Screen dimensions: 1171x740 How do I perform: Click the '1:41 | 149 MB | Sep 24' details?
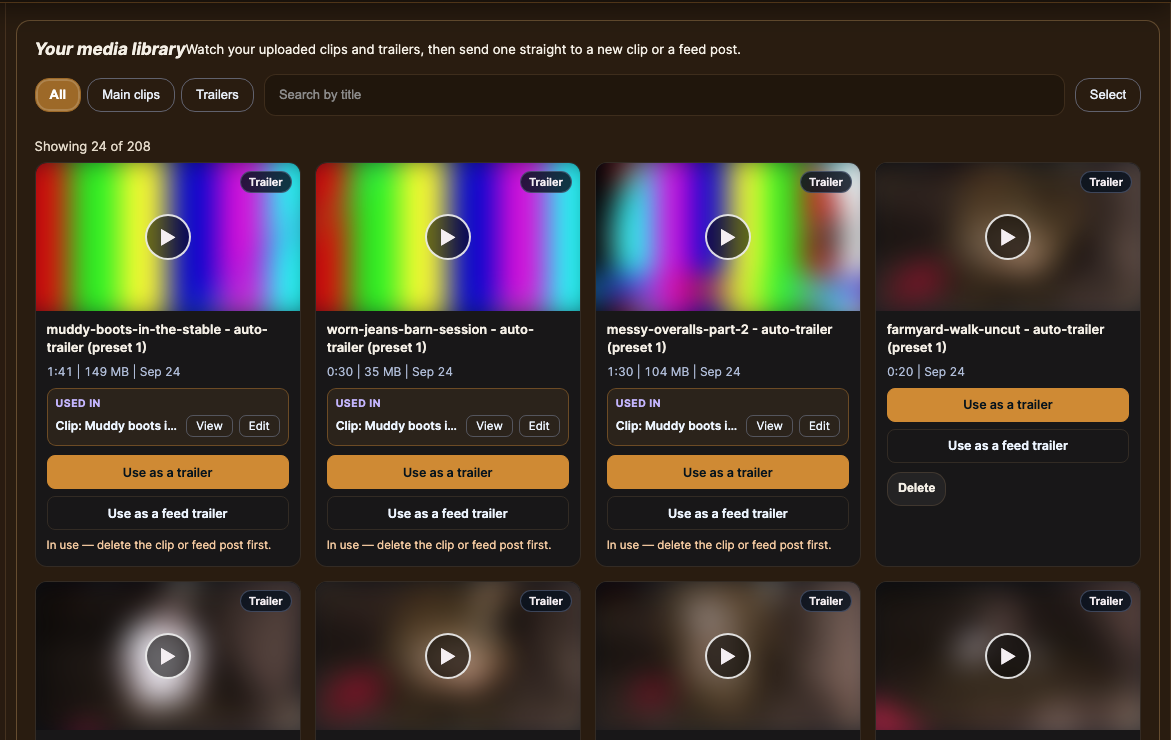pyautogui.click(x=114, y=372)
